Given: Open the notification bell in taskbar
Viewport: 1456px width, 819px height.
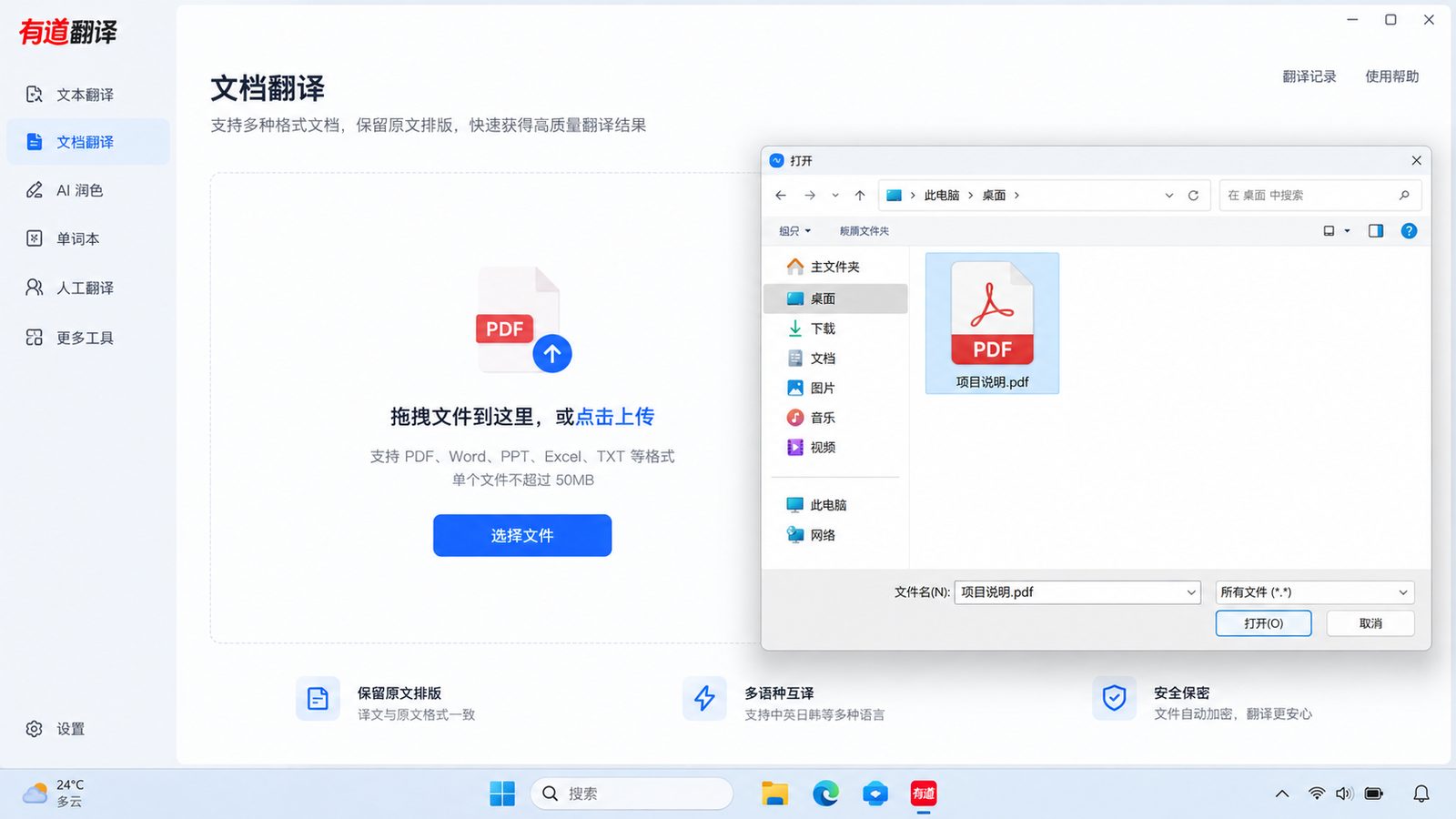Looking at the screenshot, I should (x=1421, y=794).
